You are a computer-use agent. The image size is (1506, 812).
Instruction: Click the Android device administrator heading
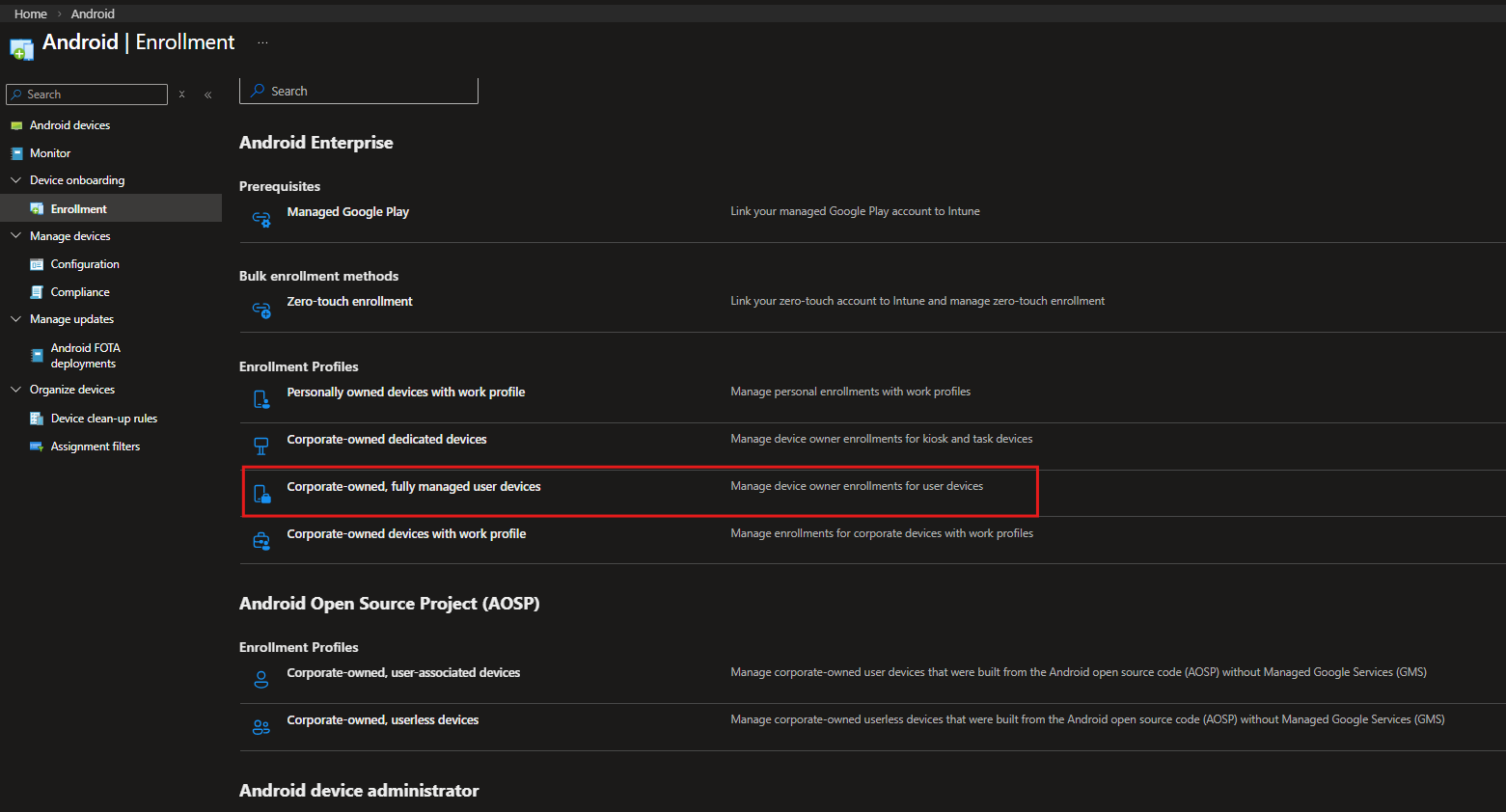point(359,791)
